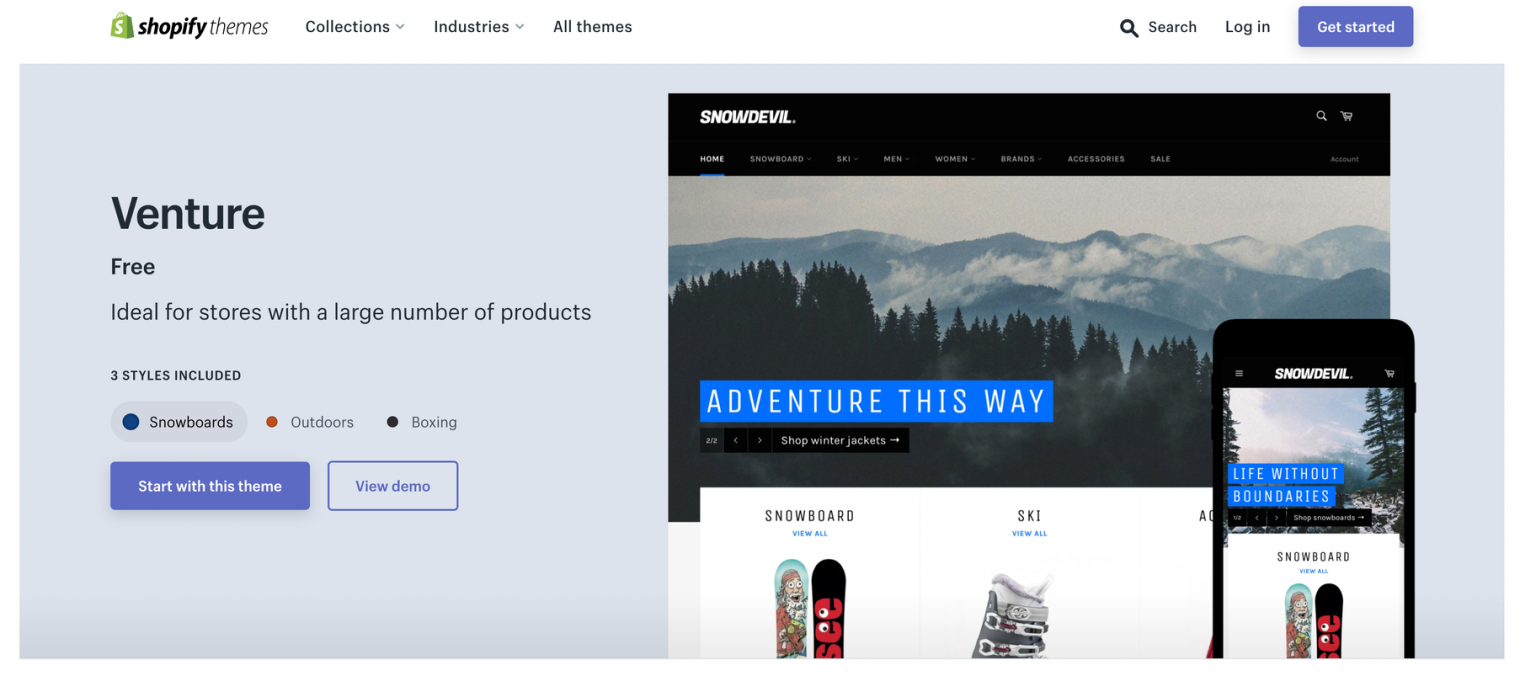The height and width of the screenshot is (676, 1536).
Task: Click the previous slide arrow in preview
Action: point(736,440)
